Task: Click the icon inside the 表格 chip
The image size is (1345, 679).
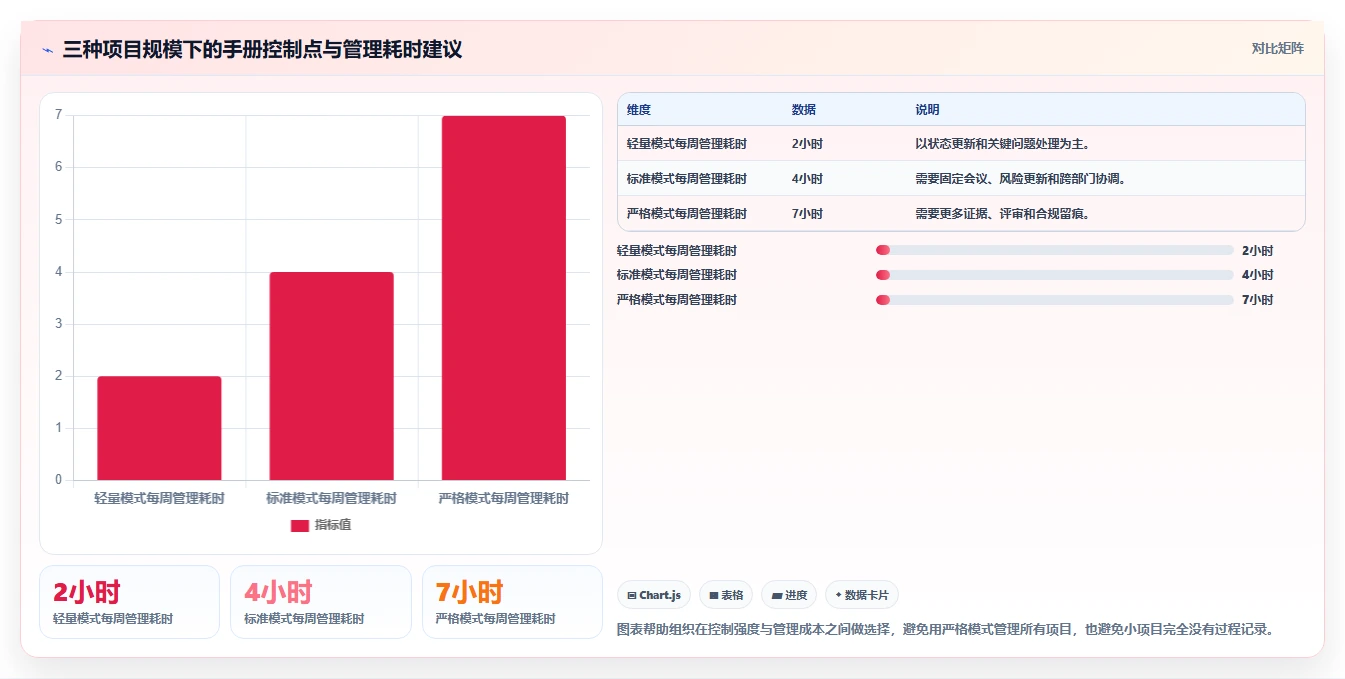Action: pos(714,596)
